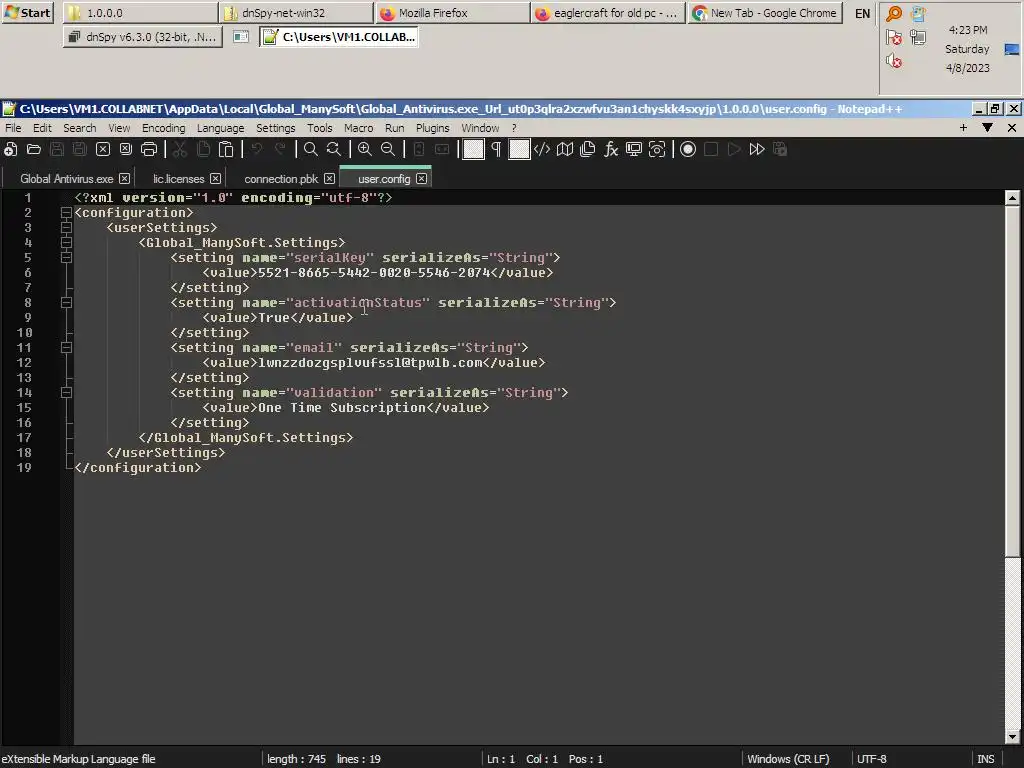Screen dimensions: 1024x768
Task: Click 'One Time Subscription' value text
Action: [342, 408]
